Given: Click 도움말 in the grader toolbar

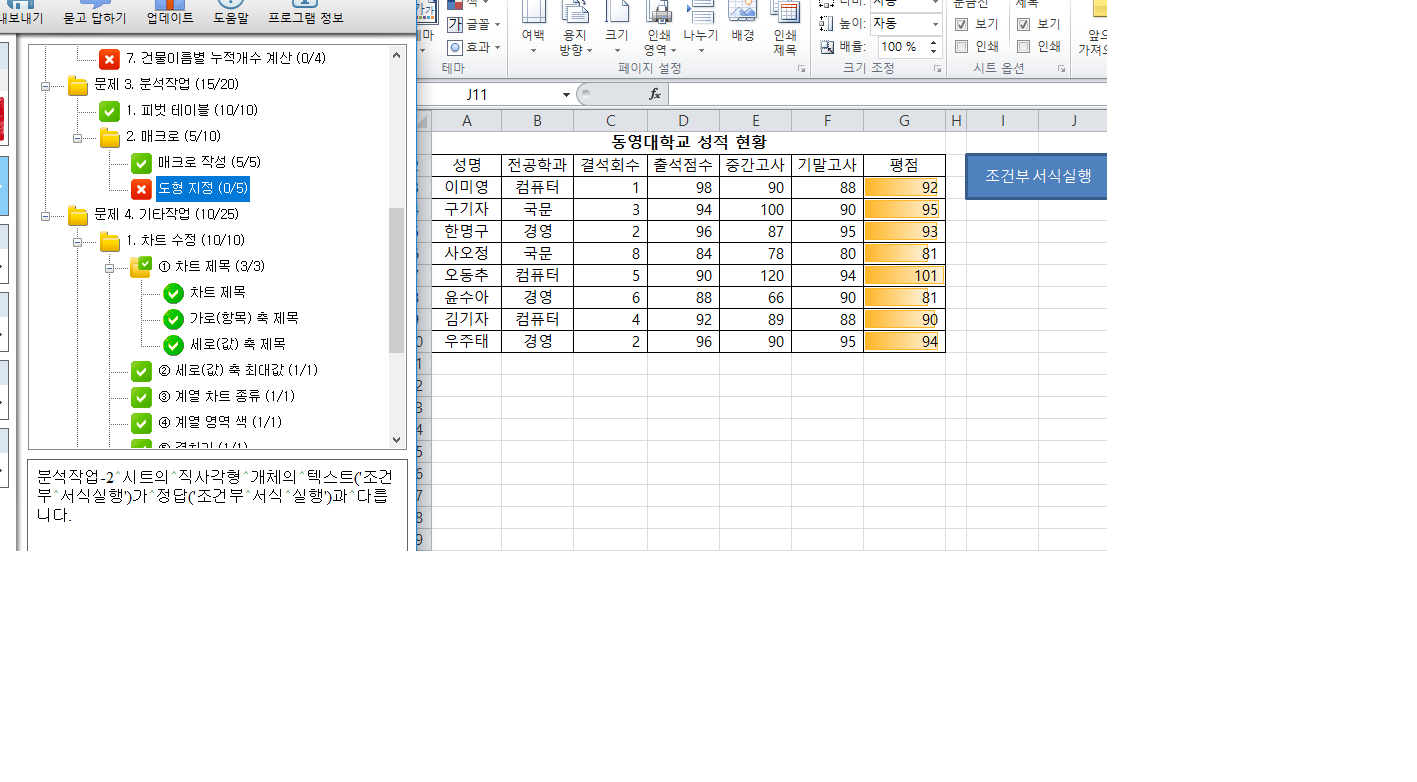Looking at the screenshot, I should (x=231, y=13).
